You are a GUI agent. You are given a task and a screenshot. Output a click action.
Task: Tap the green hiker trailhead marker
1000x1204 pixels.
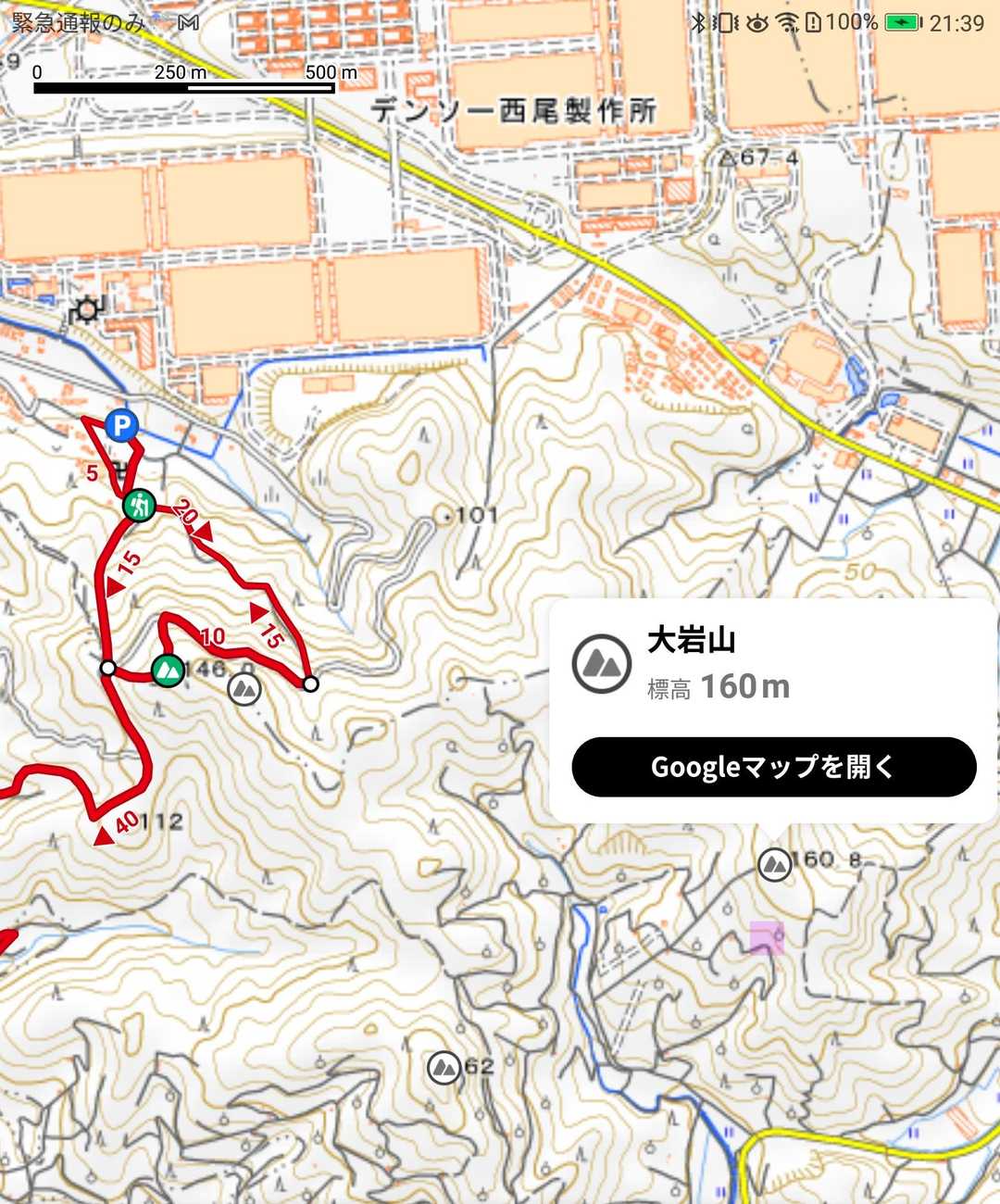click(x=140, y=506)
